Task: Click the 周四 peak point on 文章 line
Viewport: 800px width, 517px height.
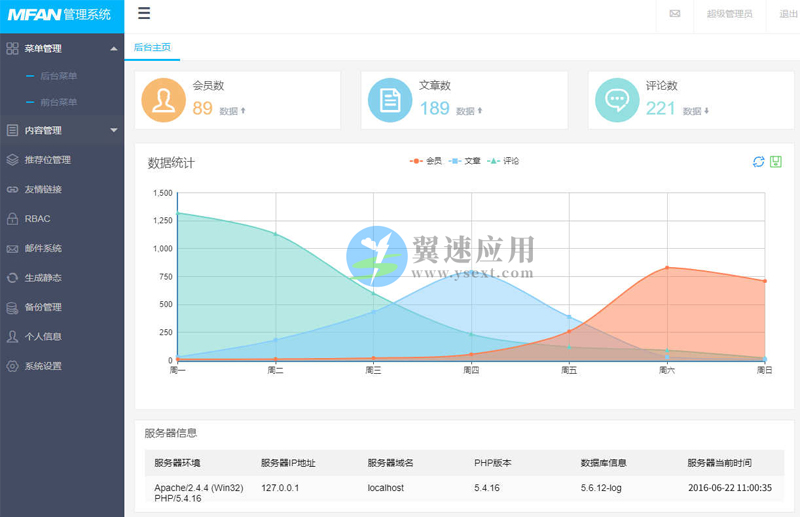Action: [471, 273]
